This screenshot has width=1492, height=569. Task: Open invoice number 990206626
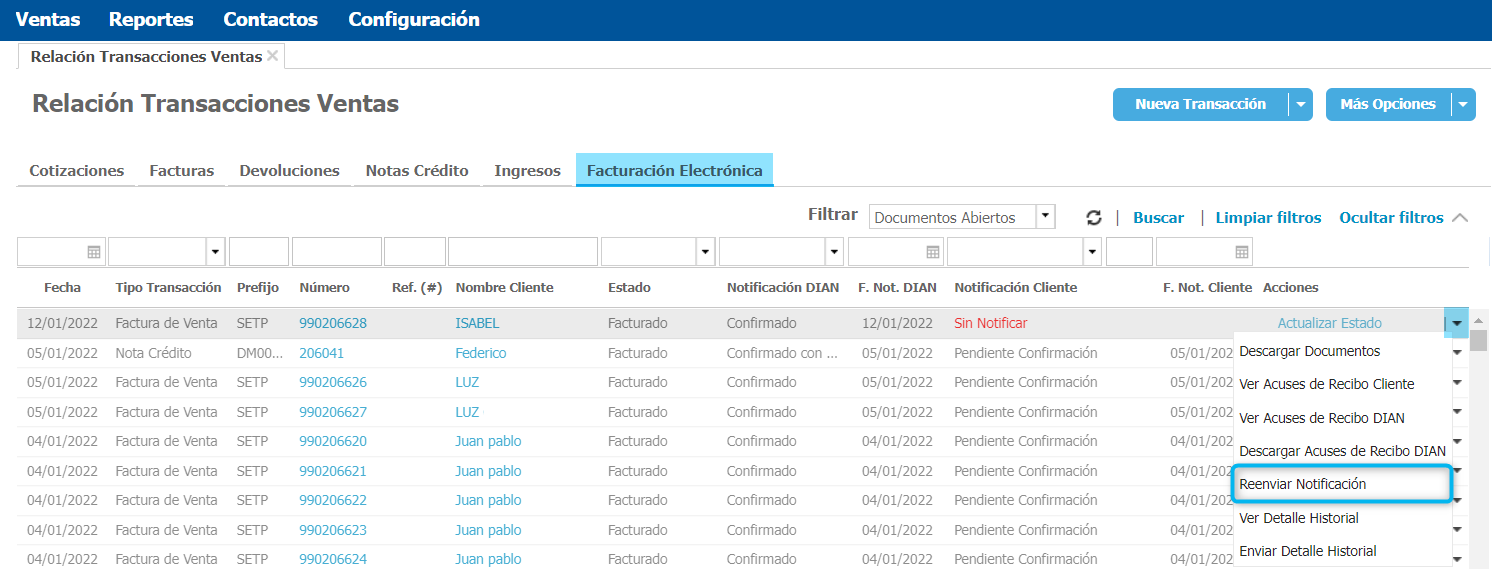(333, 382)
